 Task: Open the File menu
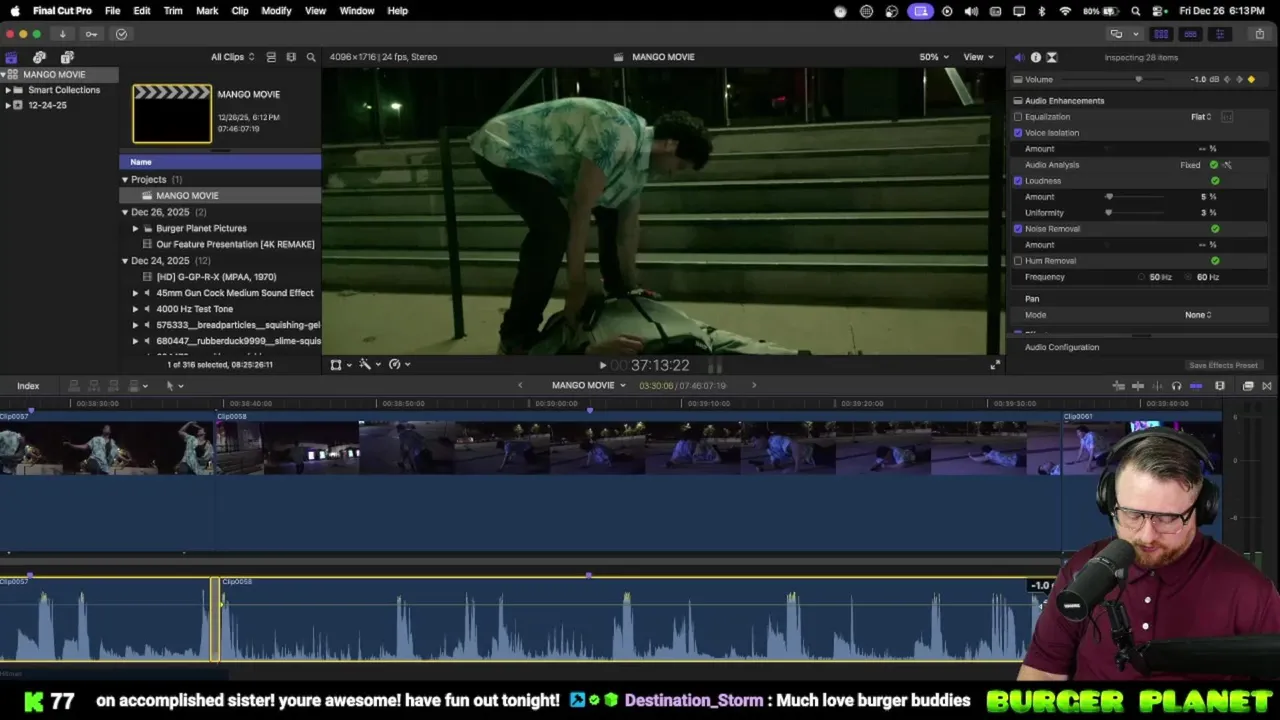[113, 11]
